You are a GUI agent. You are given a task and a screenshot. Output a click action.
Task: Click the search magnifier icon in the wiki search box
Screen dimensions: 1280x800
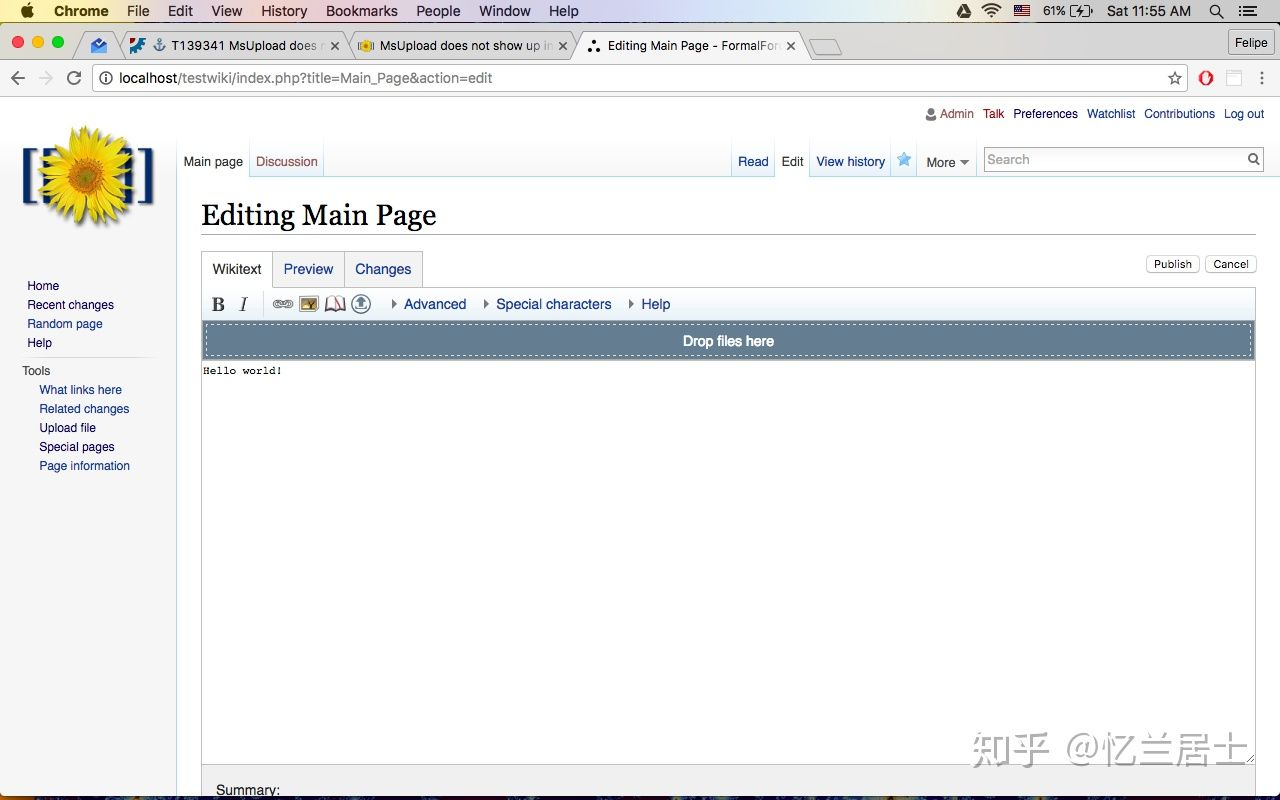coord(1253,159)
